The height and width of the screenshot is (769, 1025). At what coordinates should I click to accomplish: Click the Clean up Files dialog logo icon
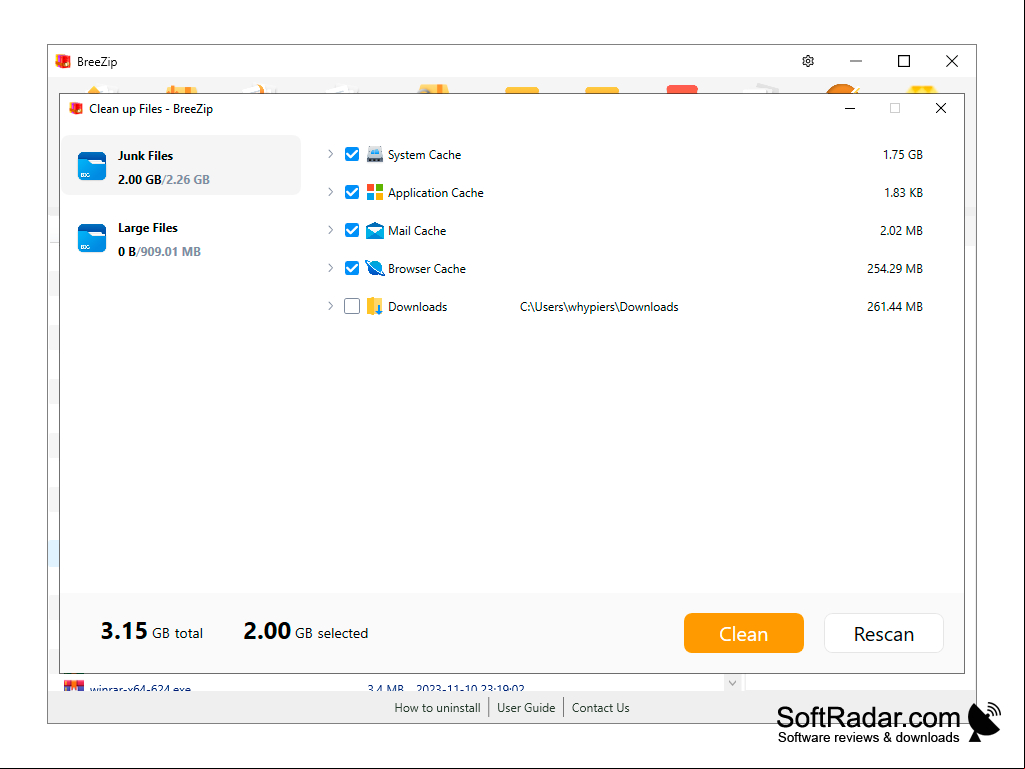click(76, 109)
